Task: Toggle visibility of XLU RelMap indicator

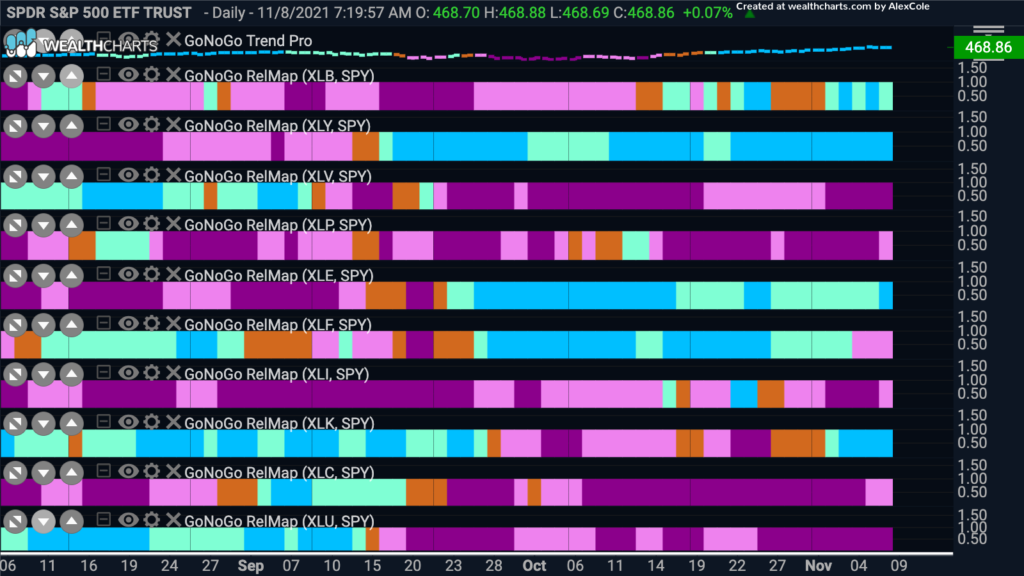Action: 128,520
